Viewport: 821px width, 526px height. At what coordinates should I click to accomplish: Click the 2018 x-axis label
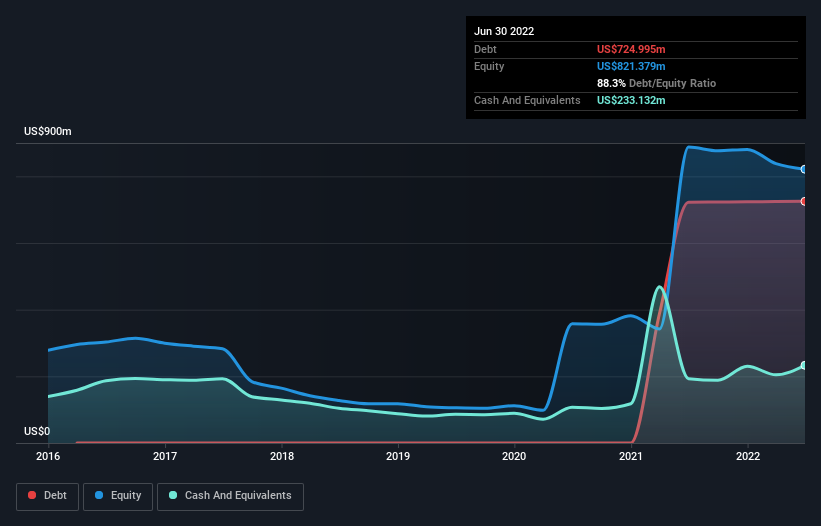click(282, 456)
